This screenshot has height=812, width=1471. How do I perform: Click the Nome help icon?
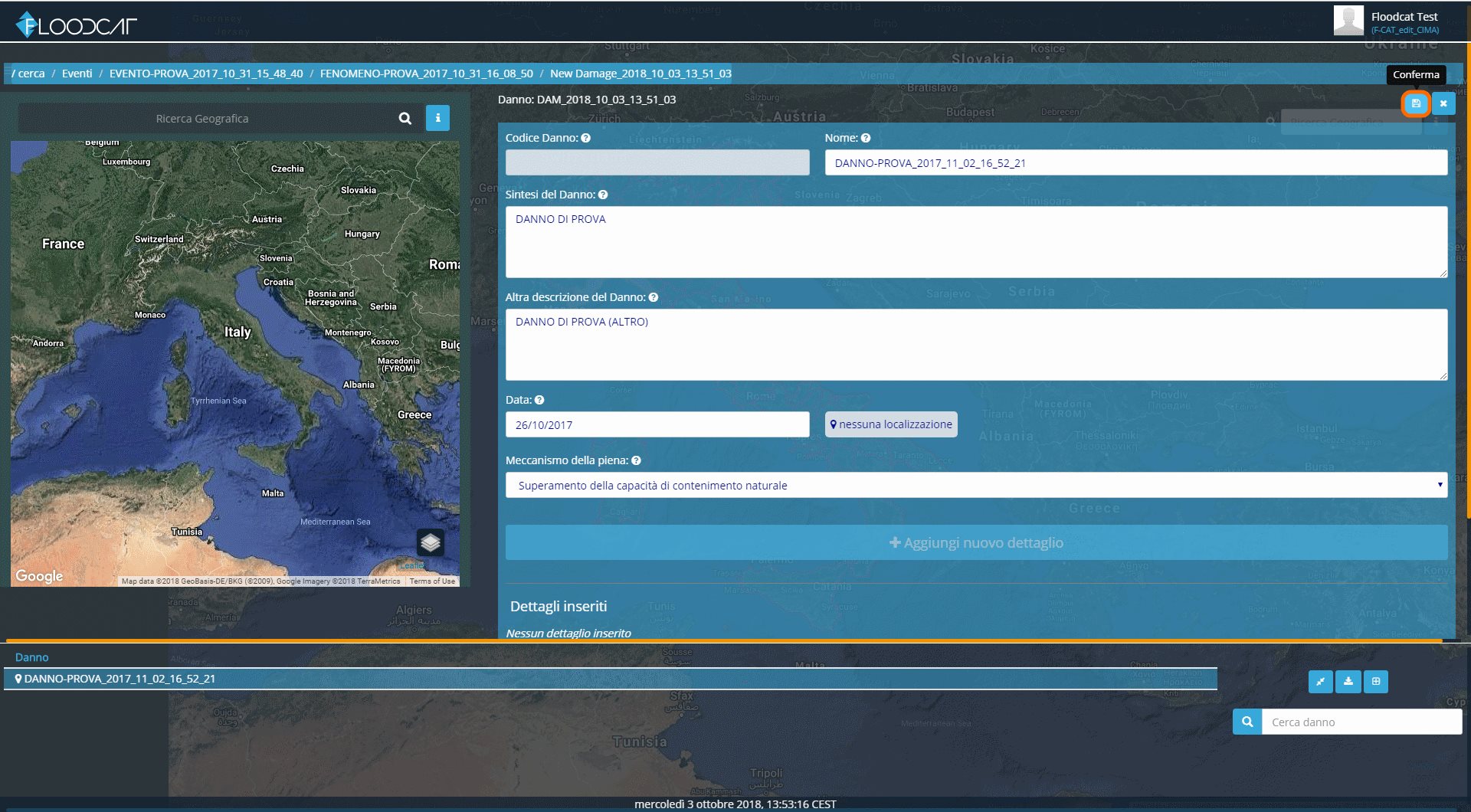point(866,138)
